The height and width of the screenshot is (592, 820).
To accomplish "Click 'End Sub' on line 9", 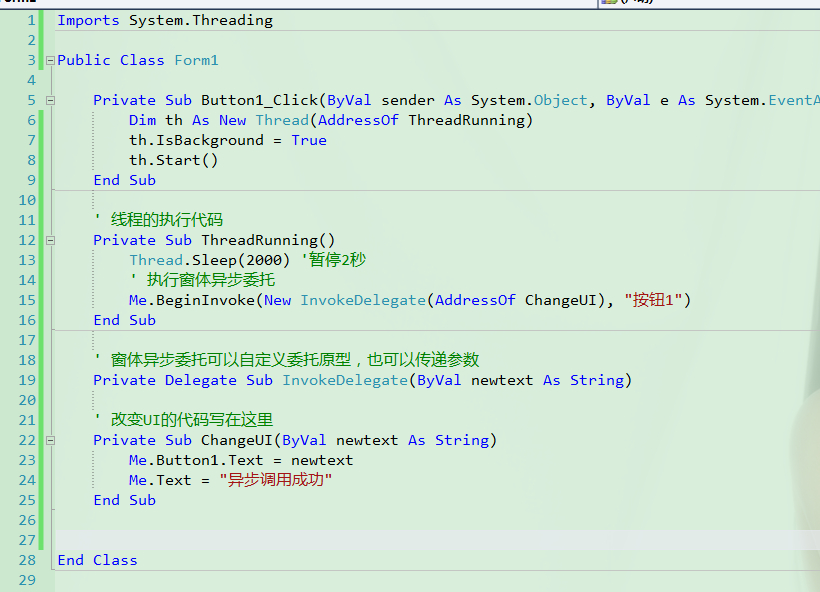I will 124,180.
